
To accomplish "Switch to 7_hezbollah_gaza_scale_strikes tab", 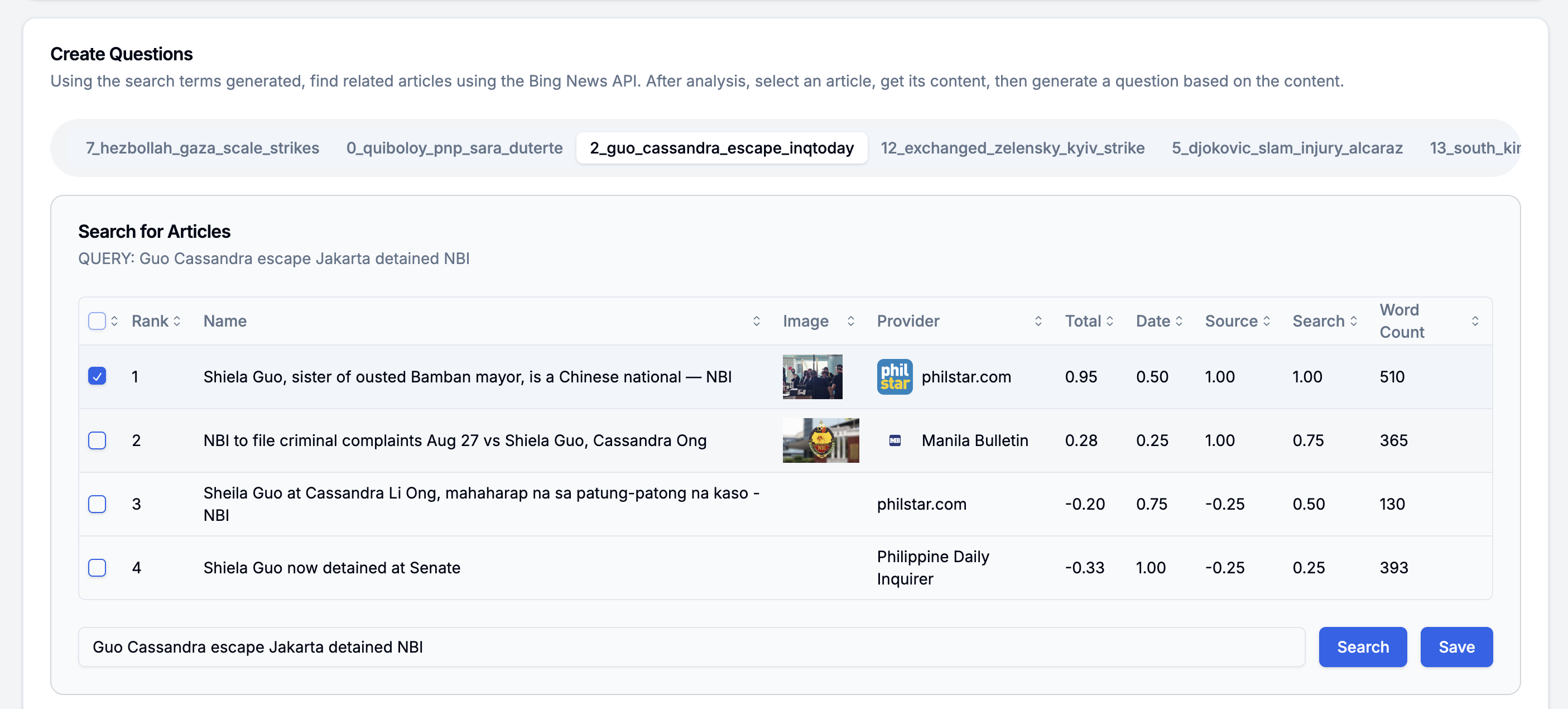I will click(202, 148).
